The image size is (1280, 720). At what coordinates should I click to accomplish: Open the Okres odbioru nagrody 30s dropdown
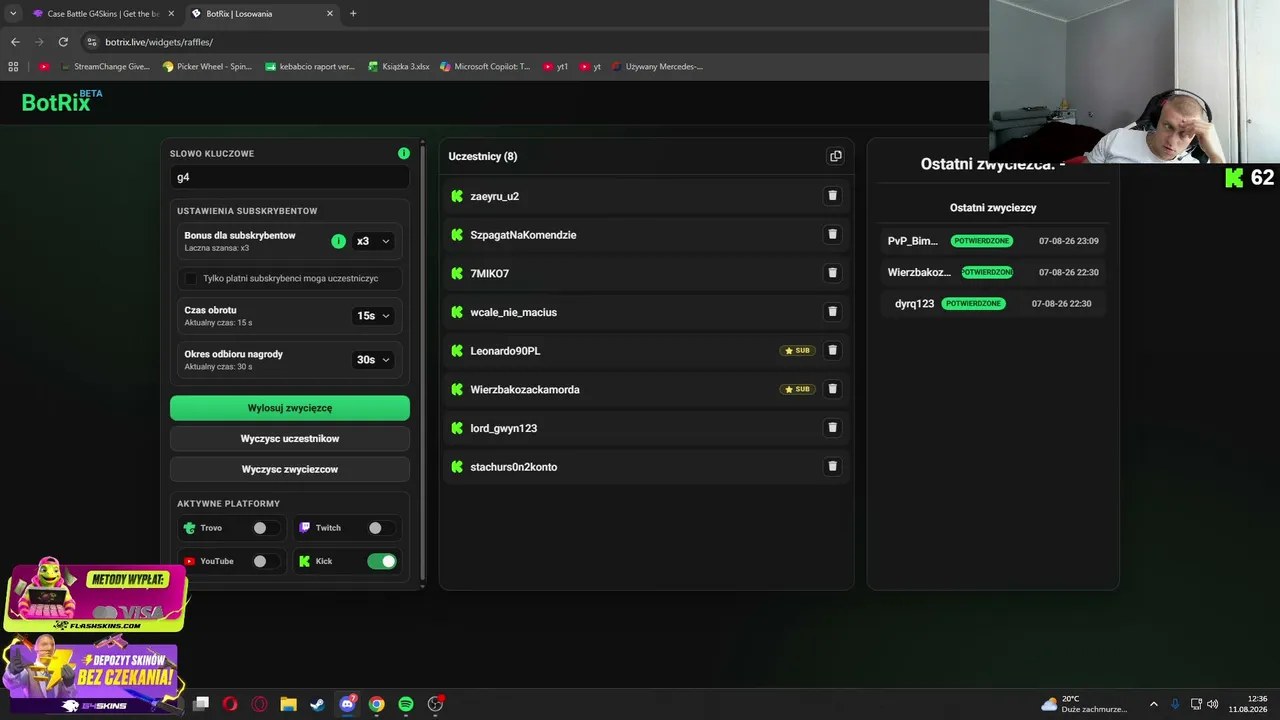click(373, 360)
